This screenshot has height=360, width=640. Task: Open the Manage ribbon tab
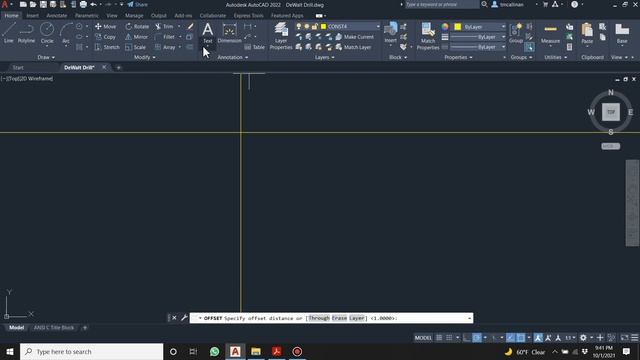click(134, 16)
